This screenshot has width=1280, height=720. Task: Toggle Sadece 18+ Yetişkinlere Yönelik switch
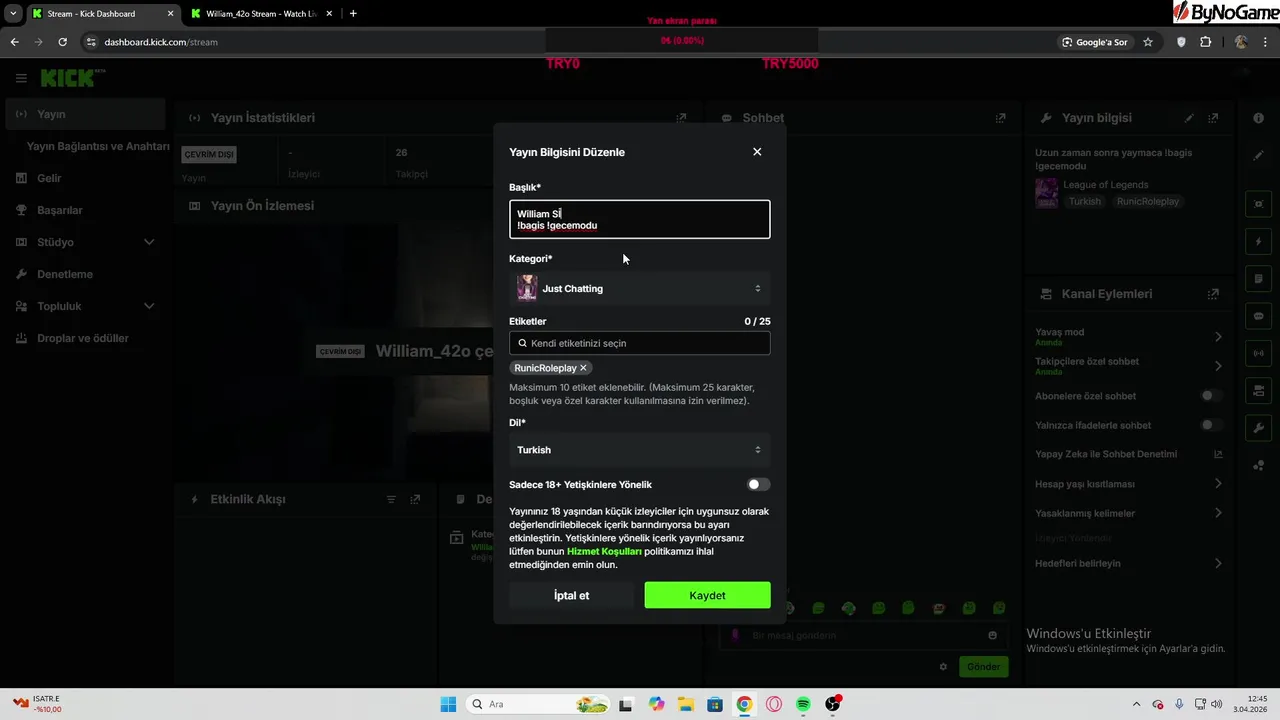coord(759,485)
